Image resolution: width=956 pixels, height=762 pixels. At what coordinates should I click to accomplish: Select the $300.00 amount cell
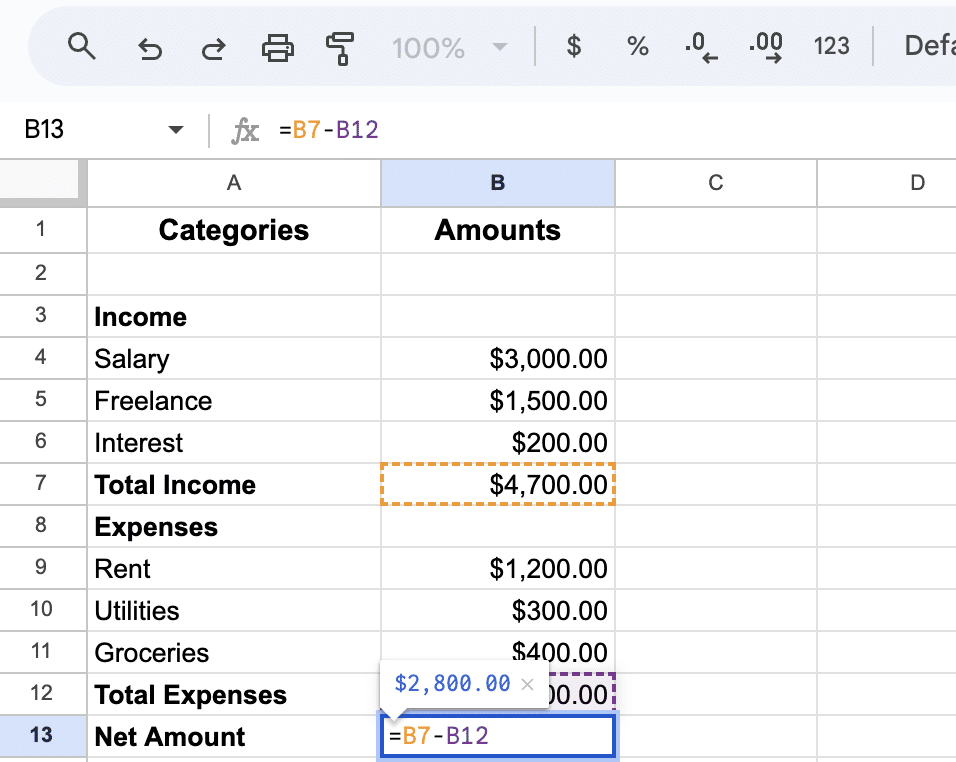click(498, 610)
